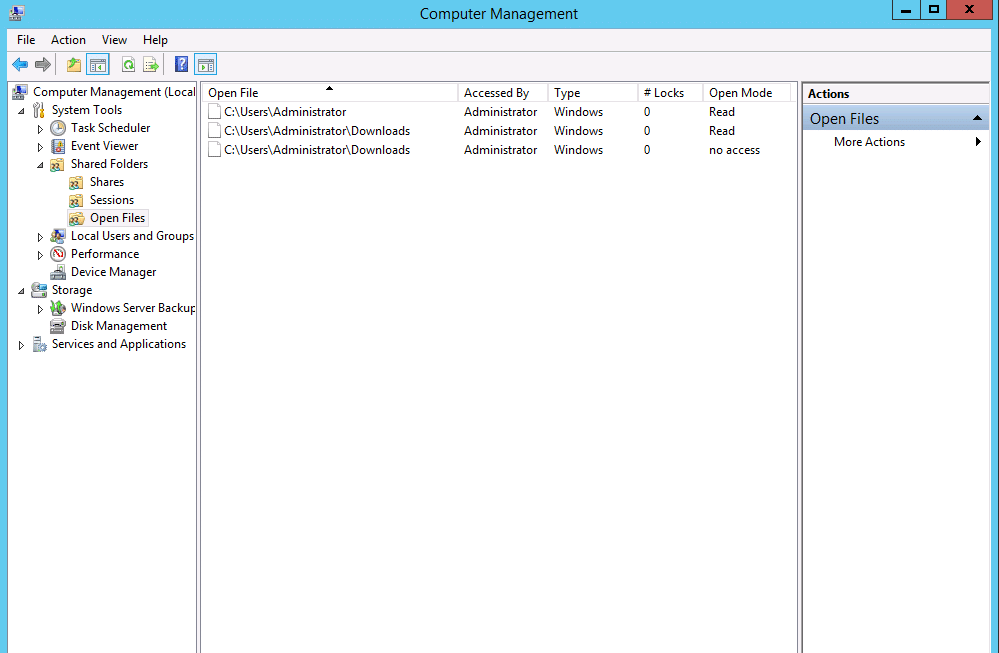
Task: Expand the Task Scheduler node arrow
Action: tap(40, 129)
